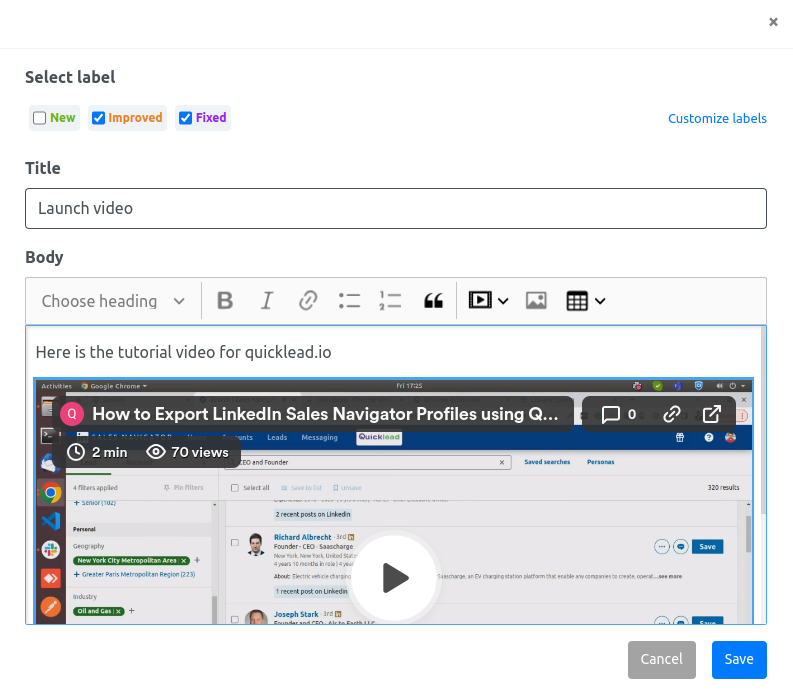
Task: Click Joseph Stark's name in thumbnail
Action: click(x=296, y=614)
